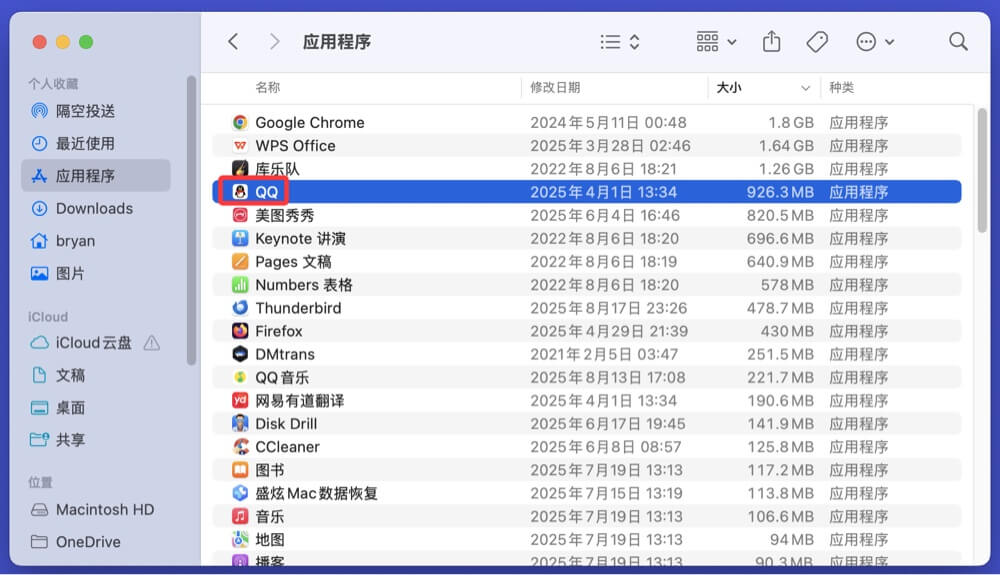Image resolution: width=1000 pixels, height=575 pixels.
Task: Select 隔空投送 in sidebar
Action: click(96, 111)
